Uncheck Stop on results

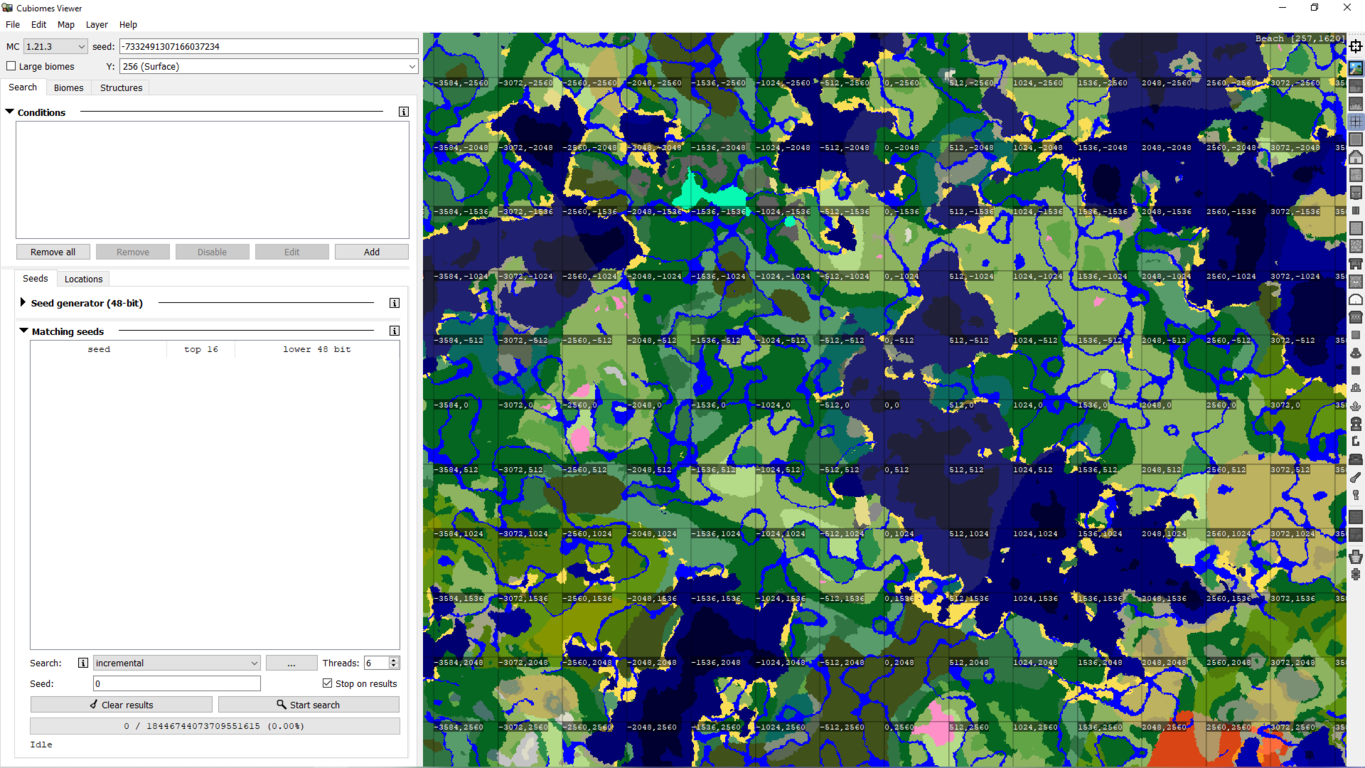(x=327, y=683)
